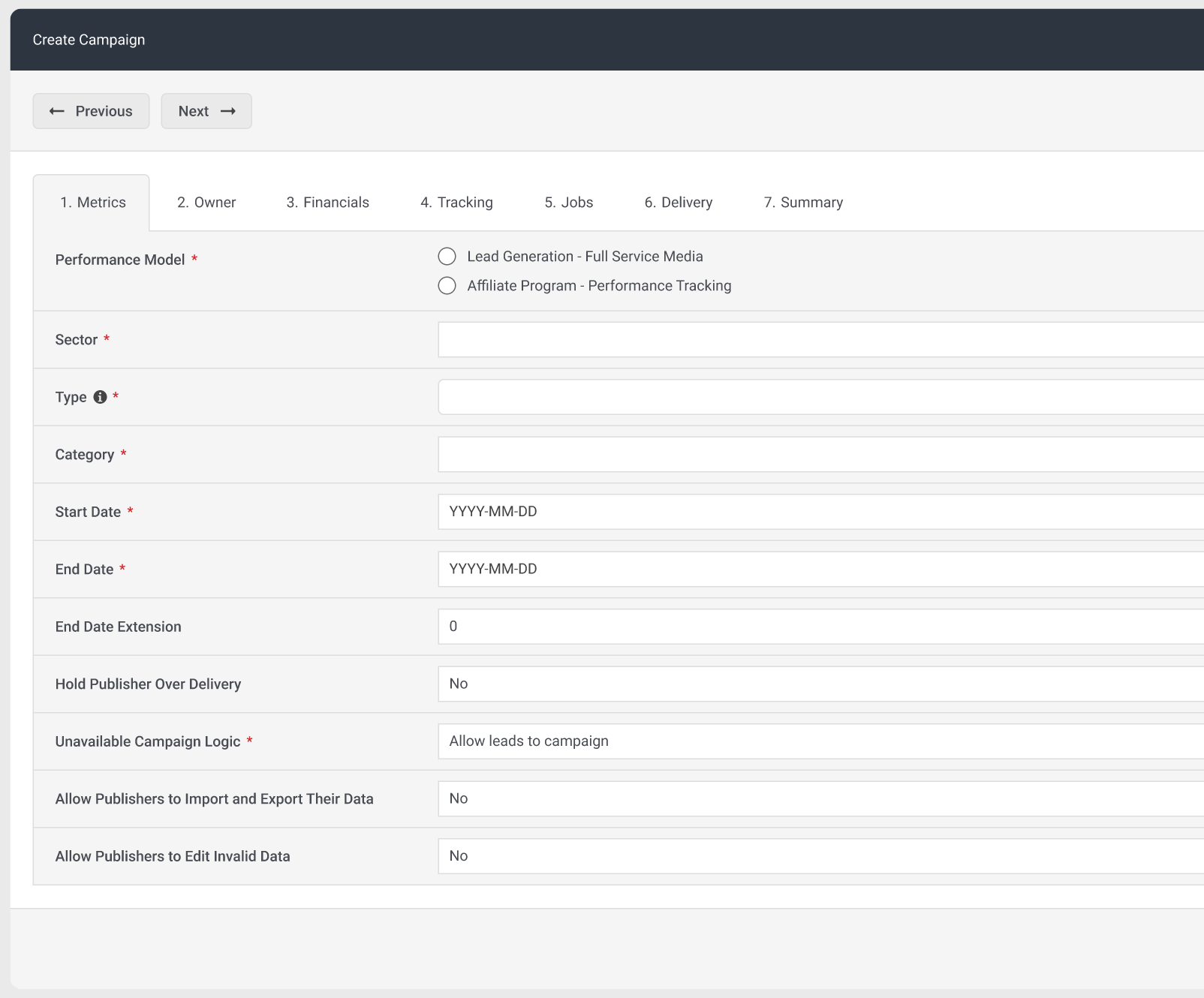Advance using the Next button
This screenshot has height=998, width=1204.
206,111
